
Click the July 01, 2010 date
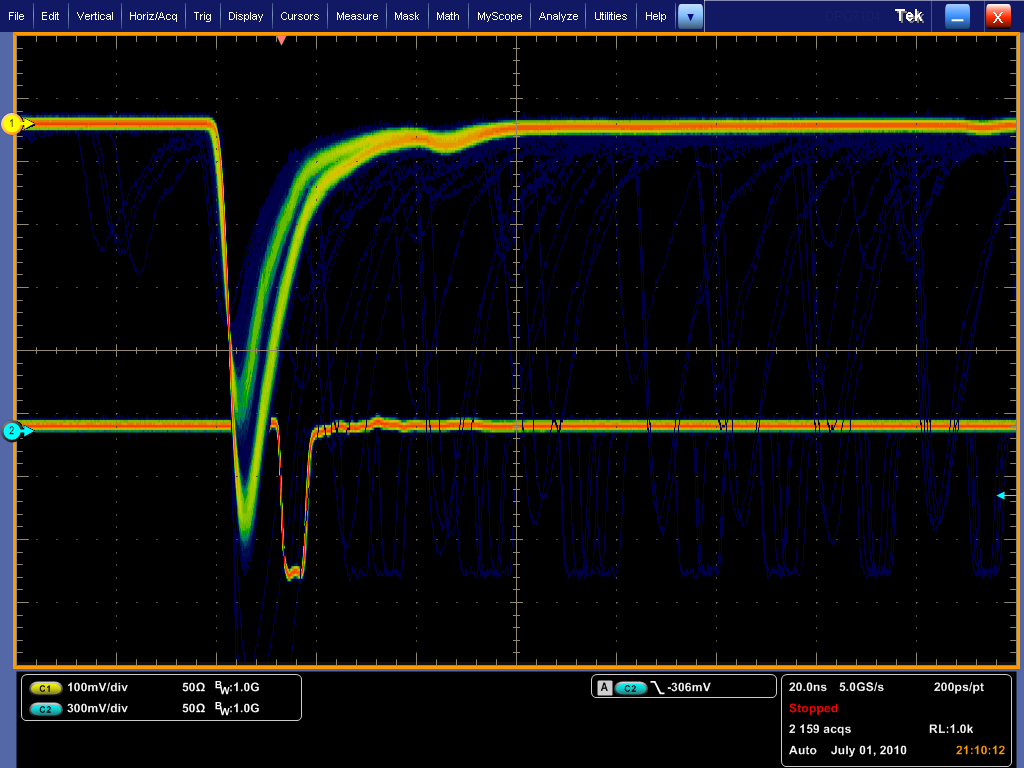(x=869, y=750)
